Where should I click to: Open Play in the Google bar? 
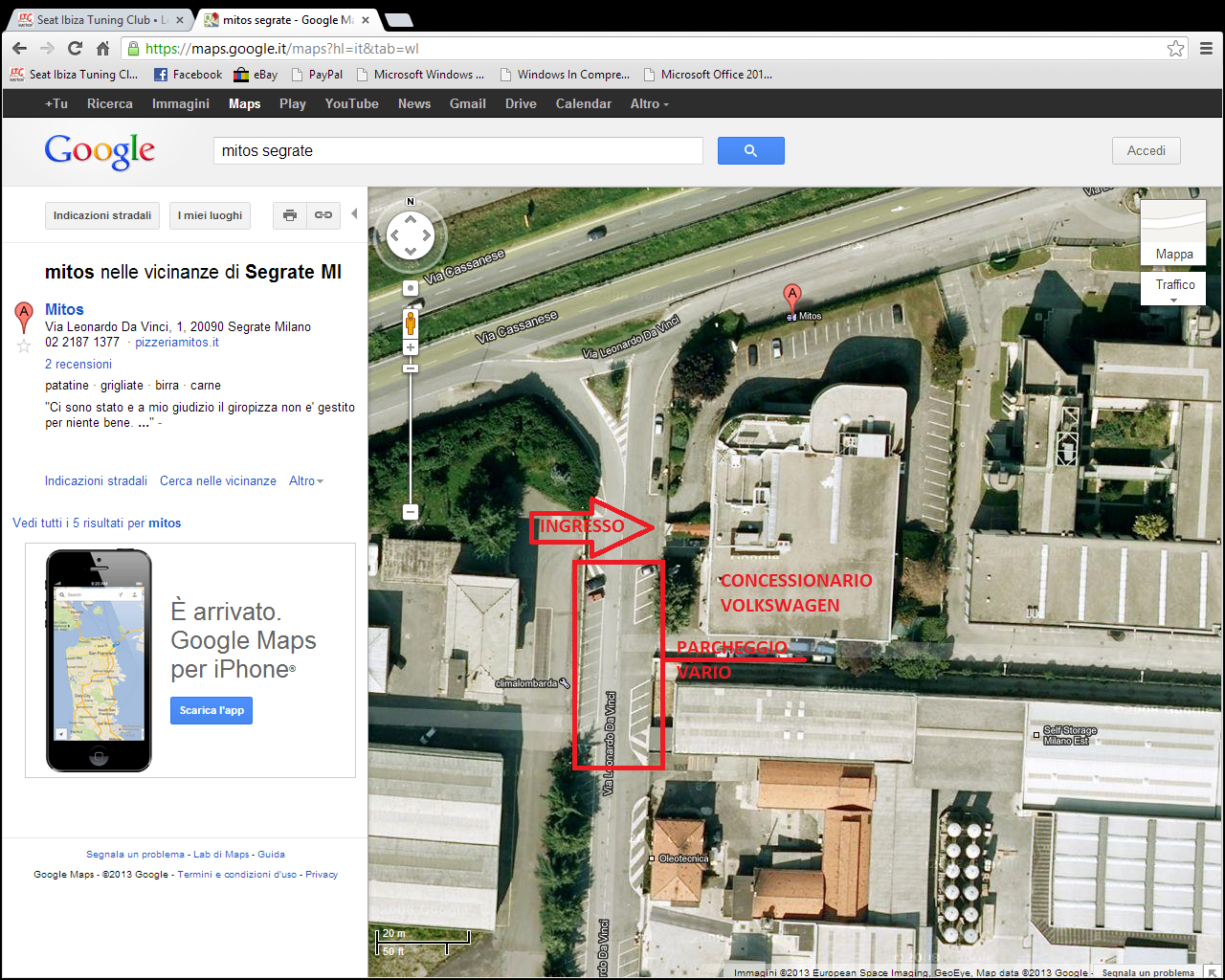tap(293, 103)
